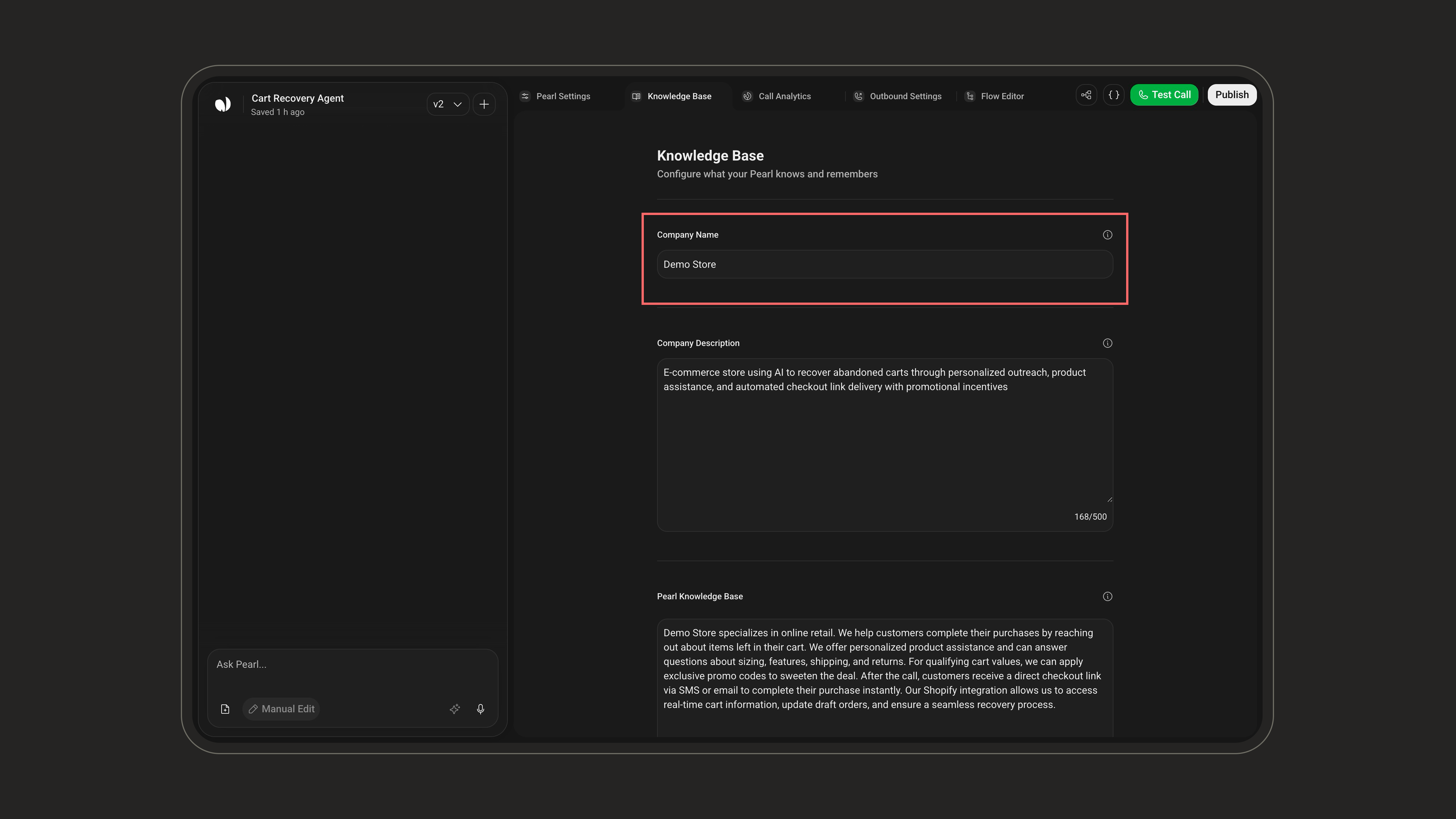This screenshot has height=819, width=1456.
Task: Open the Call Analytics tab
Action: pos(777,96)
